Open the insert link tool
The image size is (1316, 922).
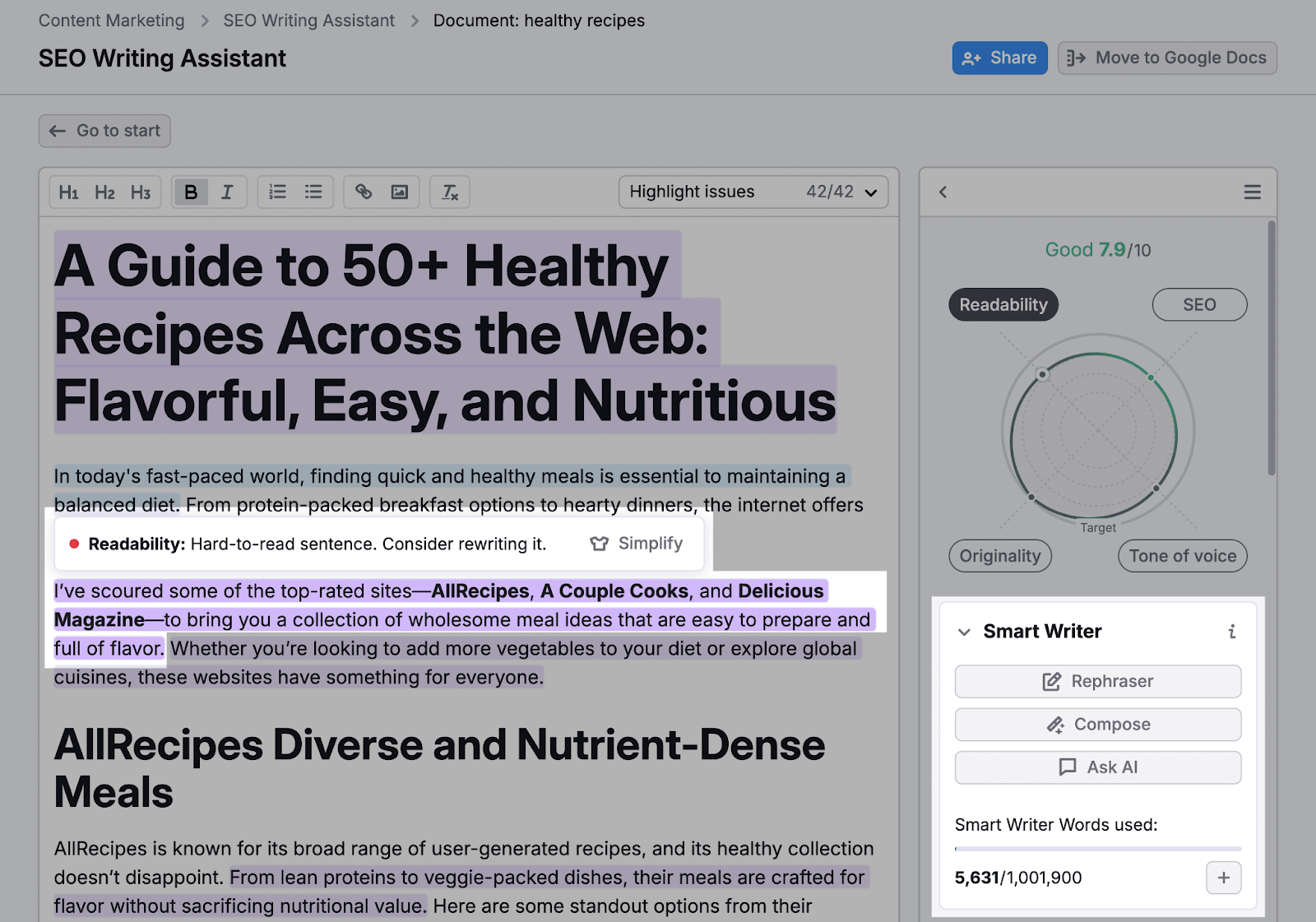click(x=364, y=192)
